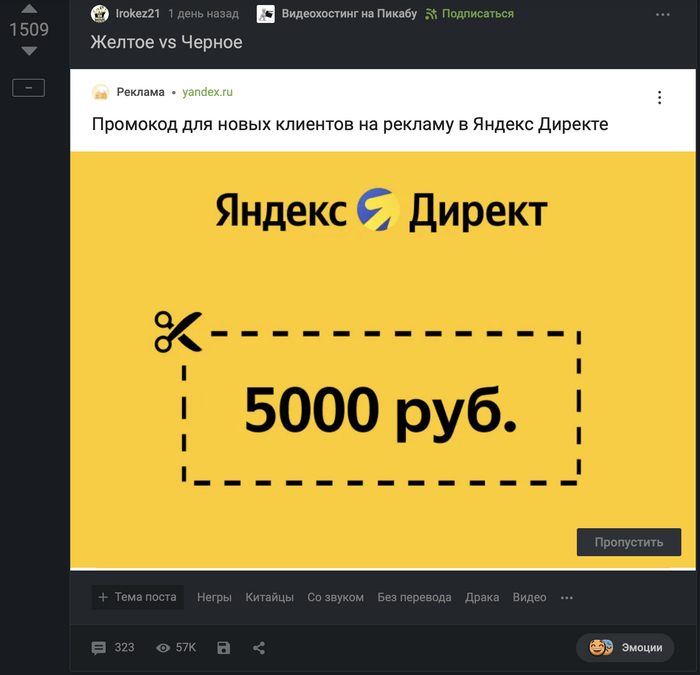The image size is (700, 675).
Task: Select the Без перевода tag
Action: pyautogui.click(x=414, y=597)
